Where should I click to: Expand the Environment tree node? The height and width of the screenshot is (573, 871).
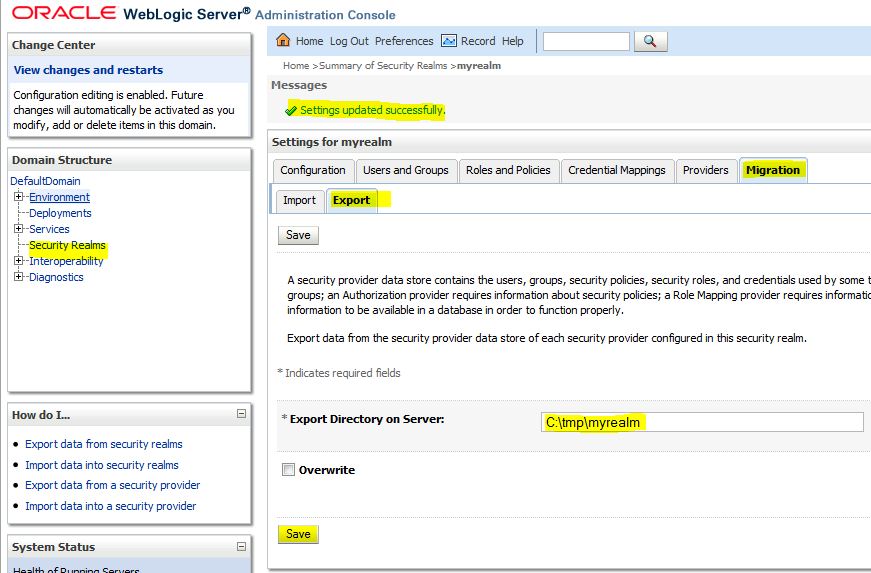[x=18, y=197]
